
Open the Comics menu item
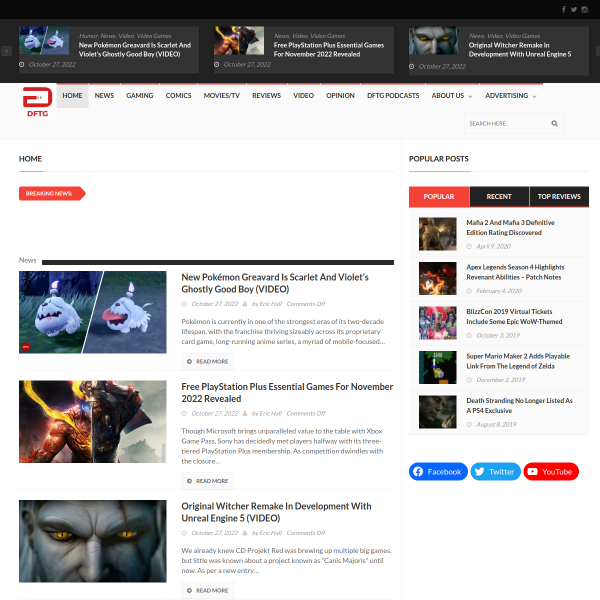pos(178,96)
